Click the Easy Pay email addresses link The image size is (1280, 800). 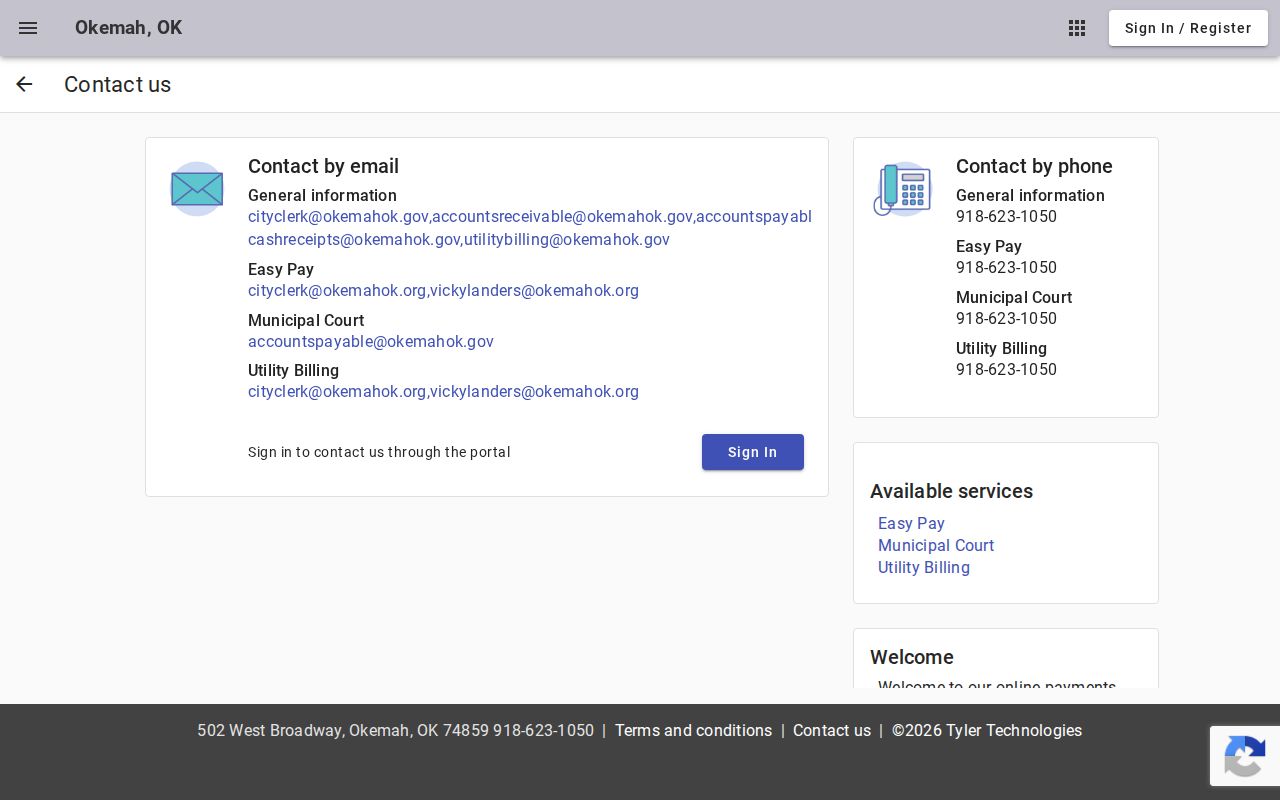(x=443, y=290)
